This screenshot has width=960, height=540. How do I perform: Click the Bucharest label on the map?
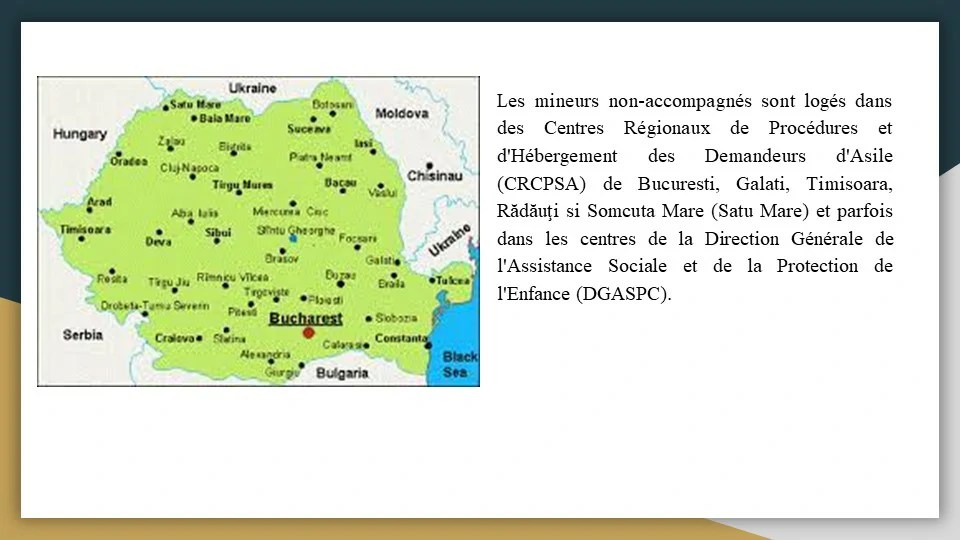tap(305, 318)
